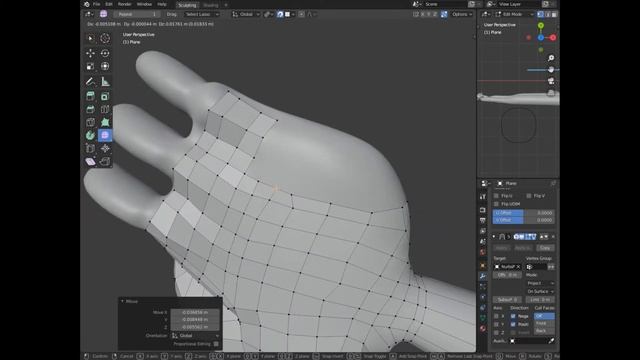640x360 pixels.
Task: Enable the Flip U checkbox
Action: (x=496, y=196)
